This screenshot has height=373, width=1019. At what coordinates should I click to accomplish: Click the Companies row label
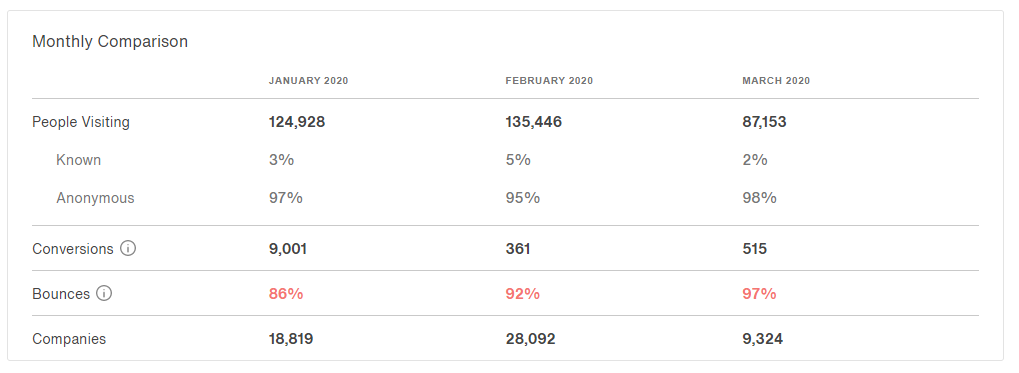tap(69, 339)
